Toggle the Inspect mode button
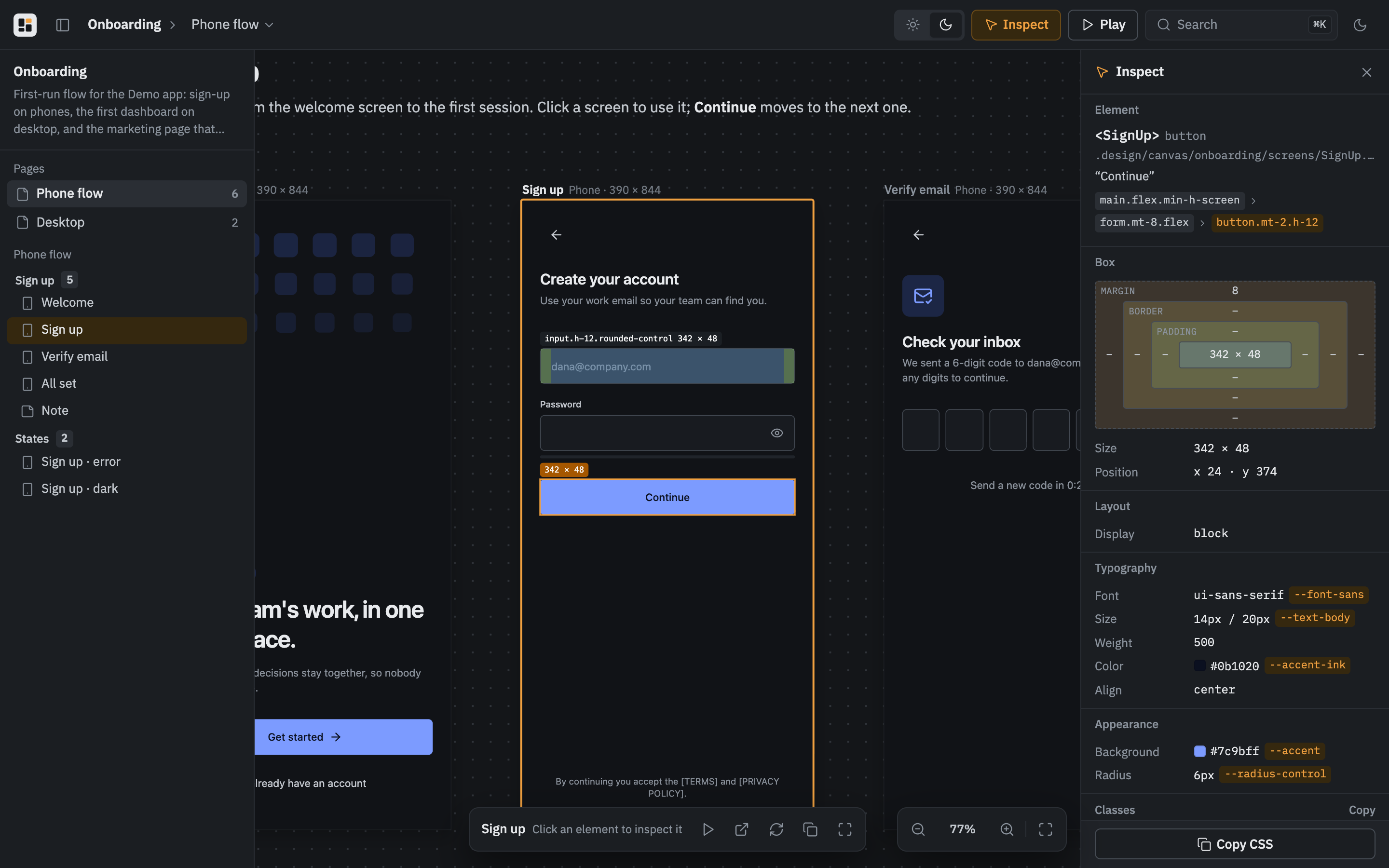The width and height of the screenshot is (1389, 868). coord(1015,25)
